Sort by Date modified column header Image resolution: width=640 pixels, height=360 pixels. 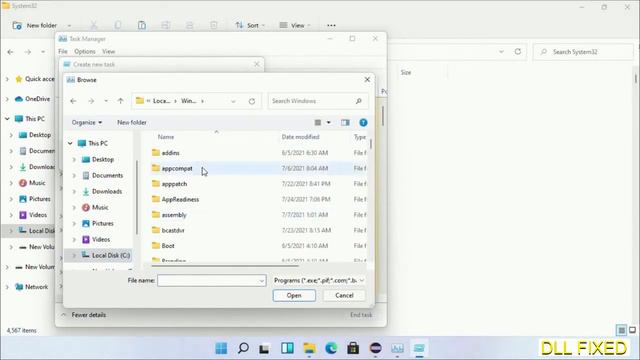click(300, 137)
